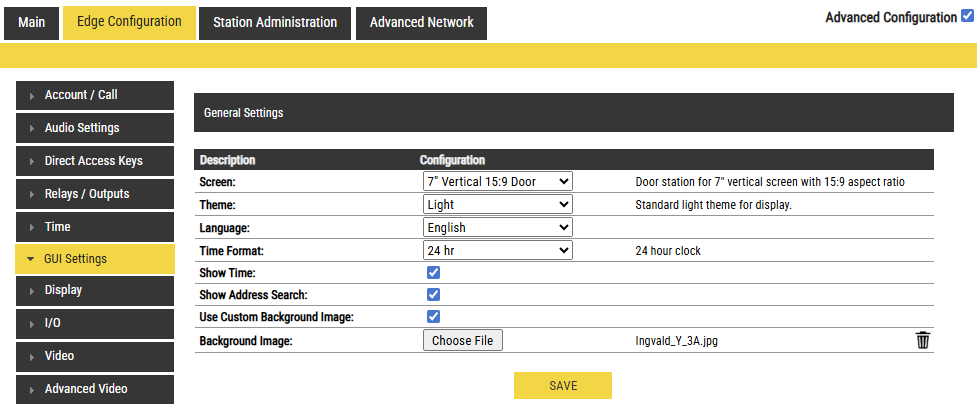Open the Video sidebar section

tap(95, 356)
